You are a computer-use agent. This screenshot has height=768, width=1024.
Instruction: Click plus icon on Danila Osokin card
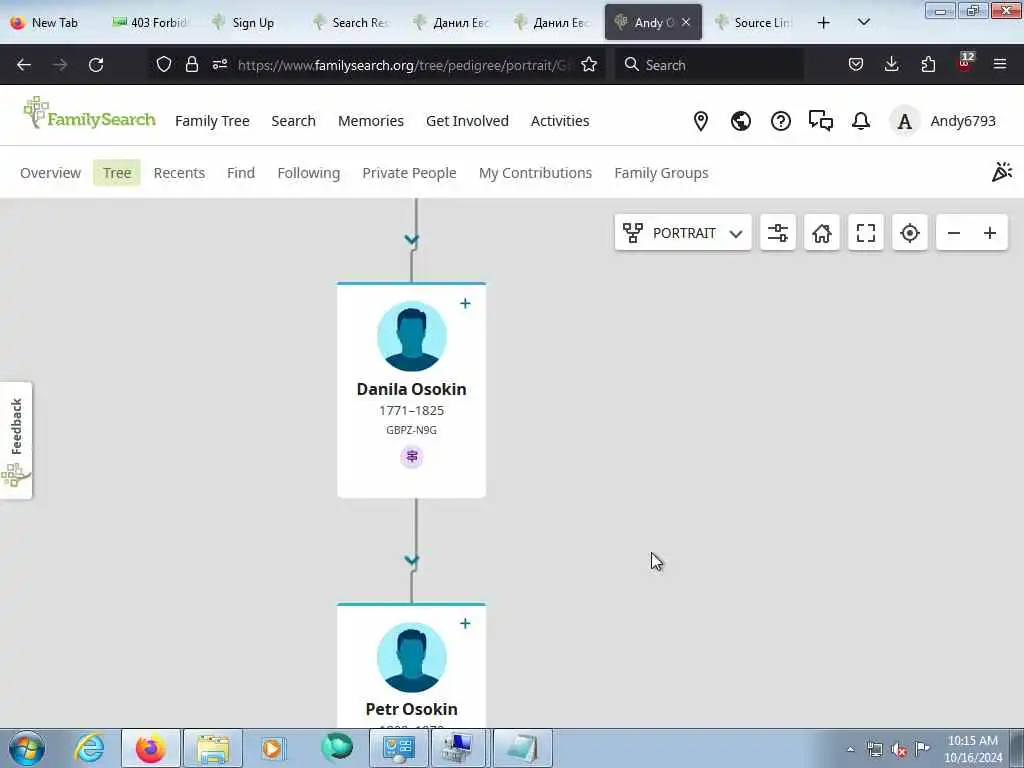pyautogui.click(x=465, y=303)
